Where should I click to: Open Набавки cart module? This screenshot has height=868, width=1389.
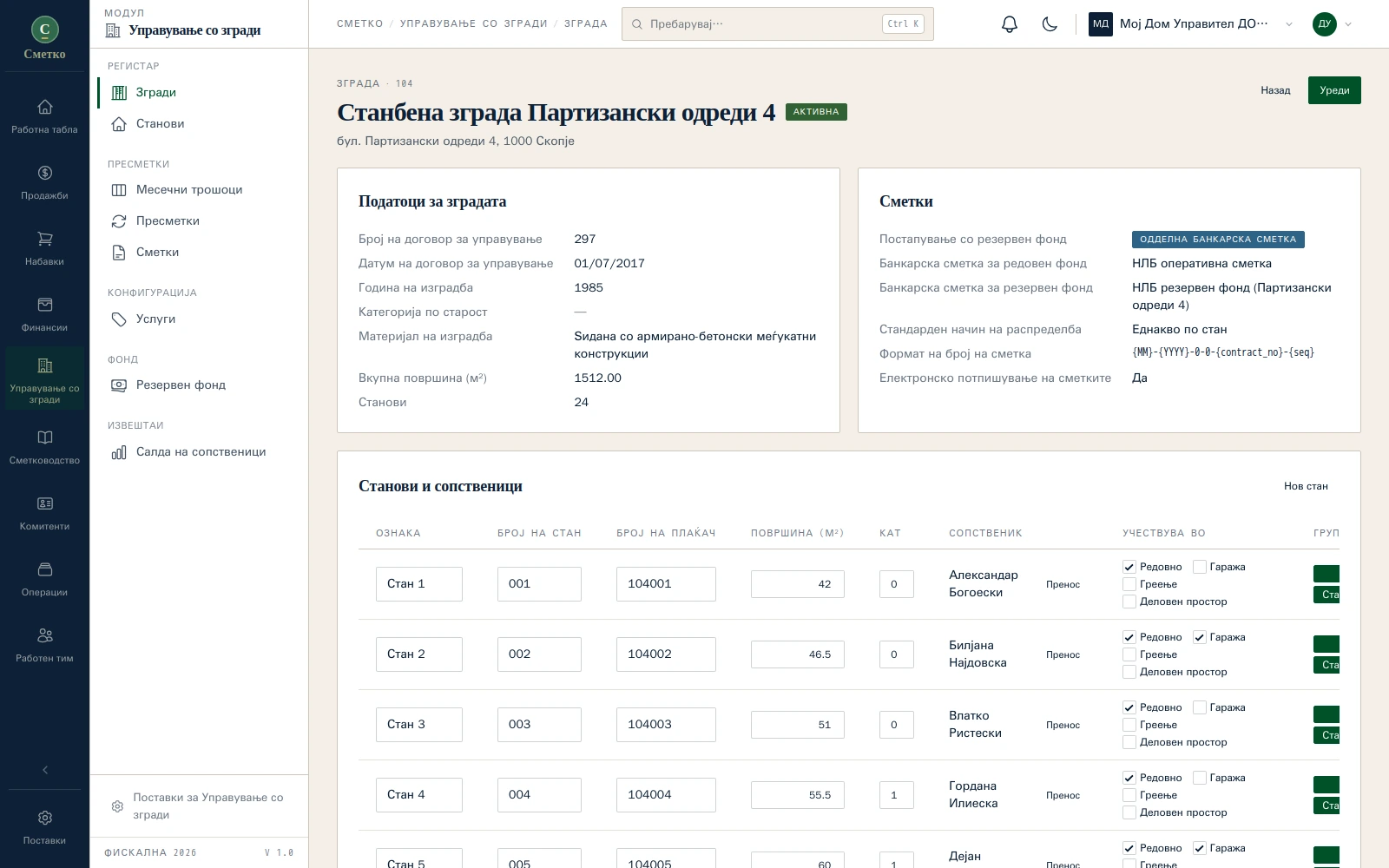pos(44,247)
